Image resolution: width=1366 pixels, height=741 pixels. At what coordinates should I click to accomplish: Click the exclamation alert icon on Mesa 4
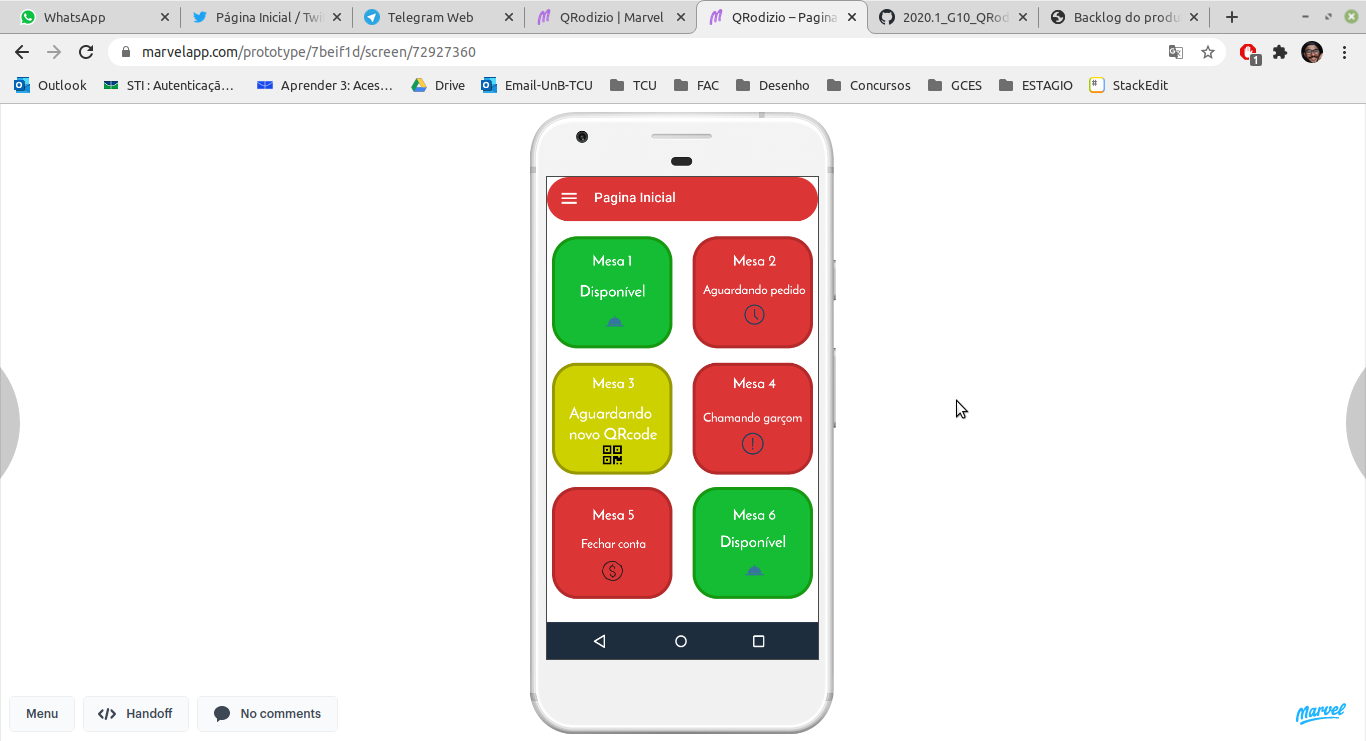pyautogui.click(x=753, y=444)
